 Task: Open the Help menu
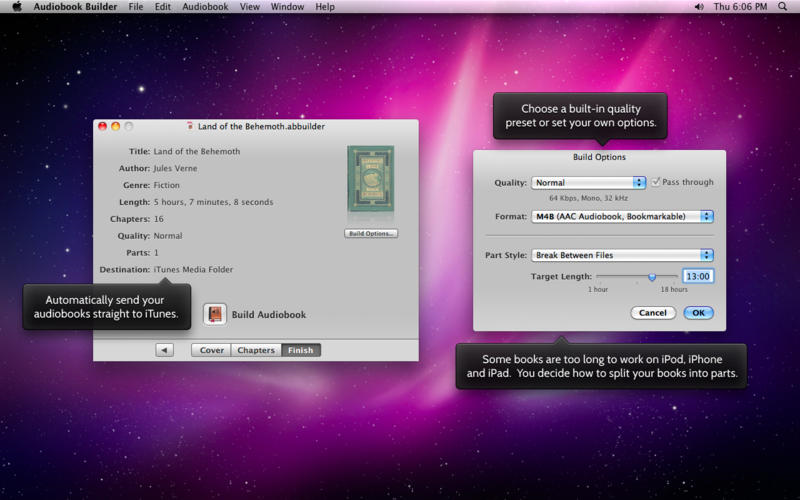click(325, 7)
